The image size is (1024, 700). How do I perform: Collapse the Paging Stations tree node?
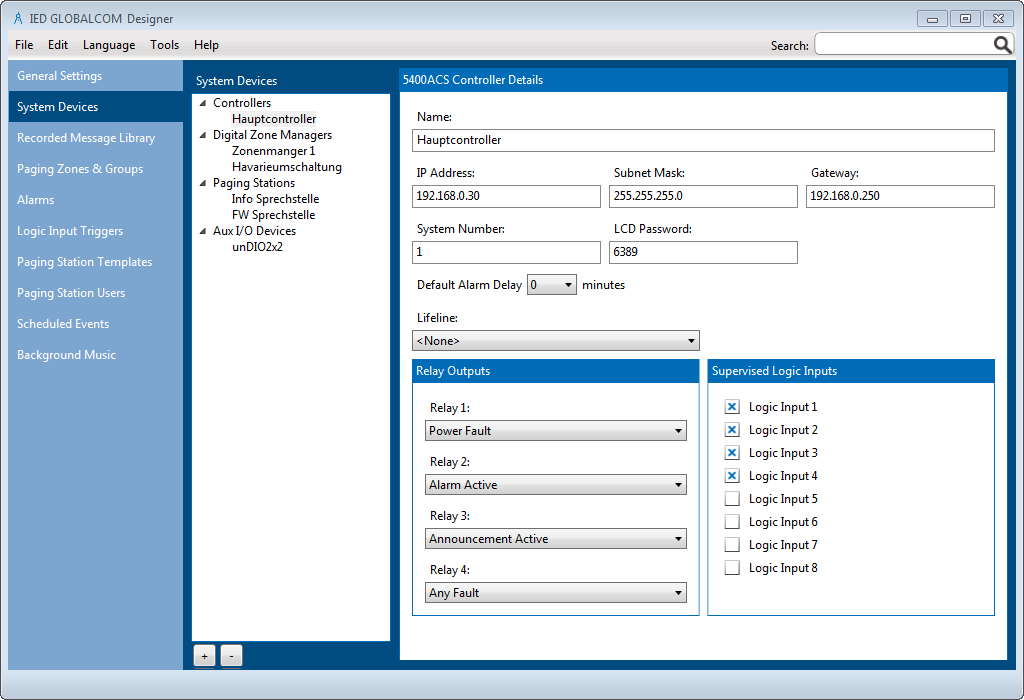tap(203, 183)
